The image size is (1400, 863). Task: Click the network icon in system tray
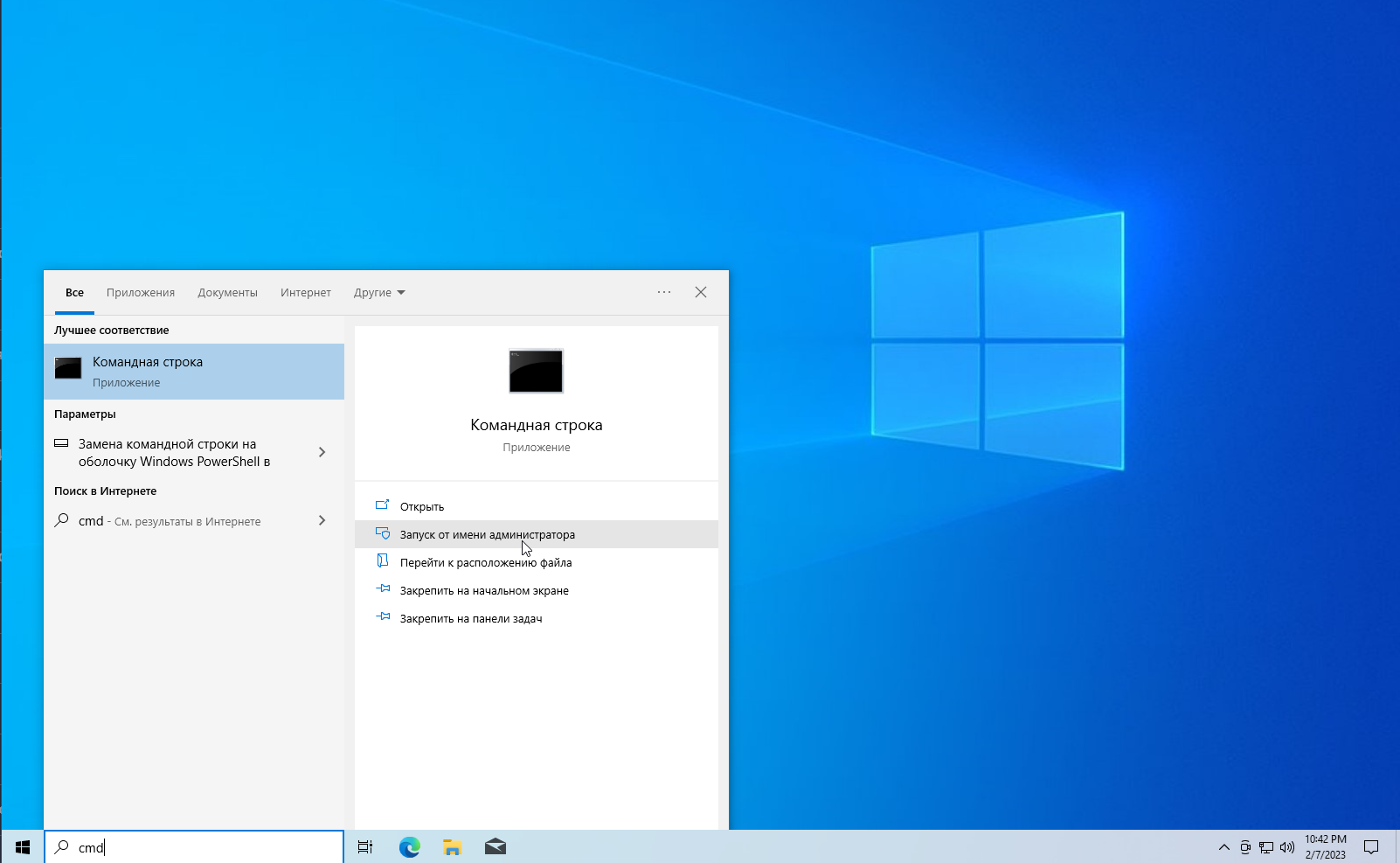coord(1266,846)
